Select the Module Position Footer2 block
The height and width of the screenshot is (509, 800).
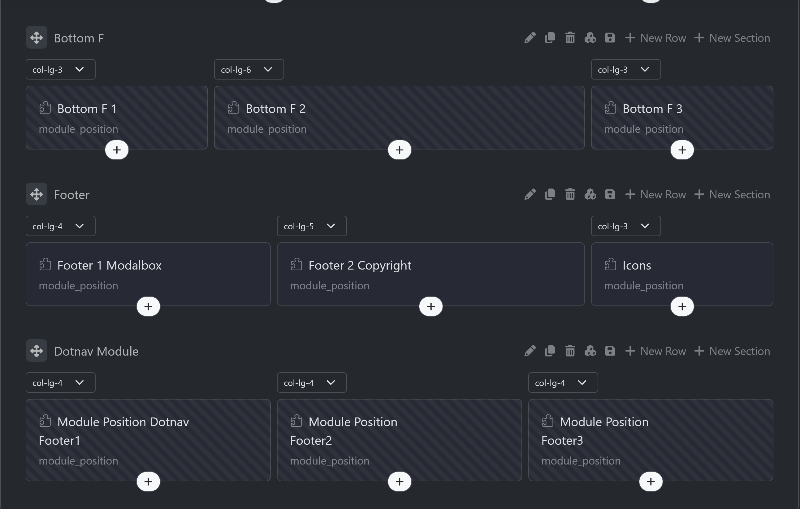(399, 440)
